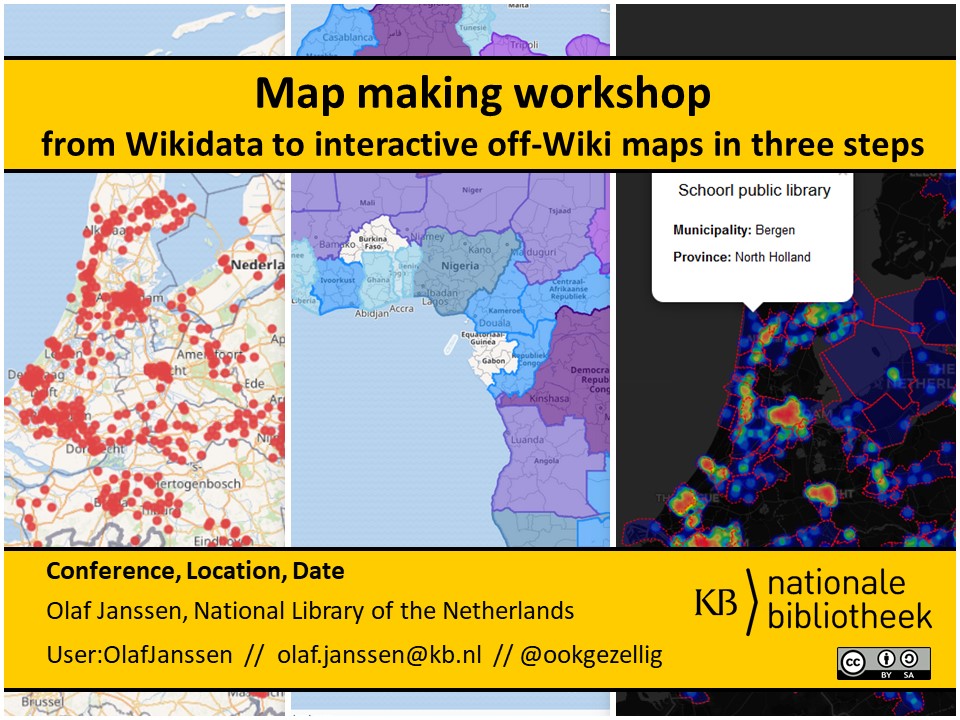Viewport: 960px width, 720px height.
Task: Open the User:OlafJanssen reference
Action: click(x=140, y=654)
